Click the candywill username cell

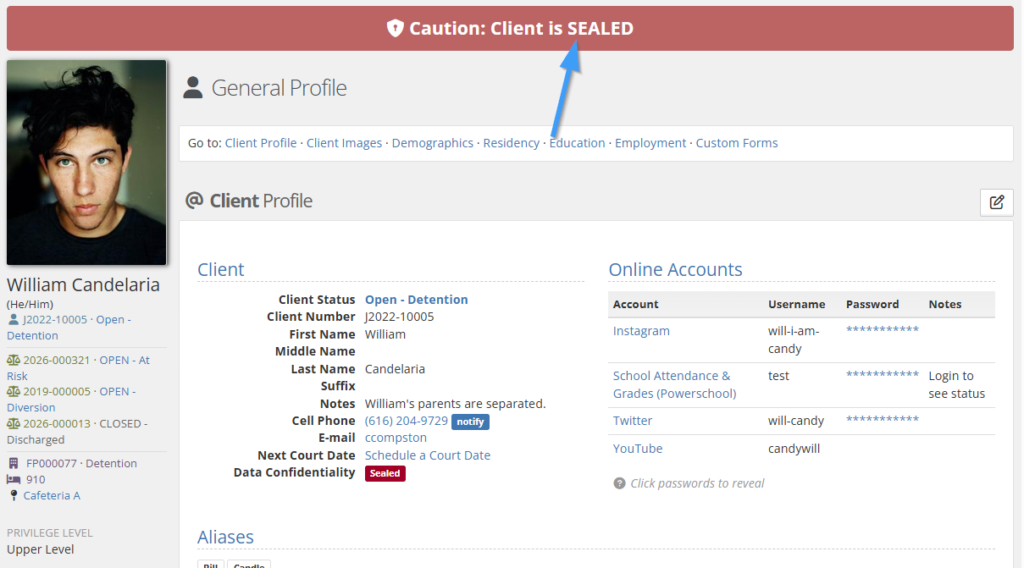pos(794,449)
